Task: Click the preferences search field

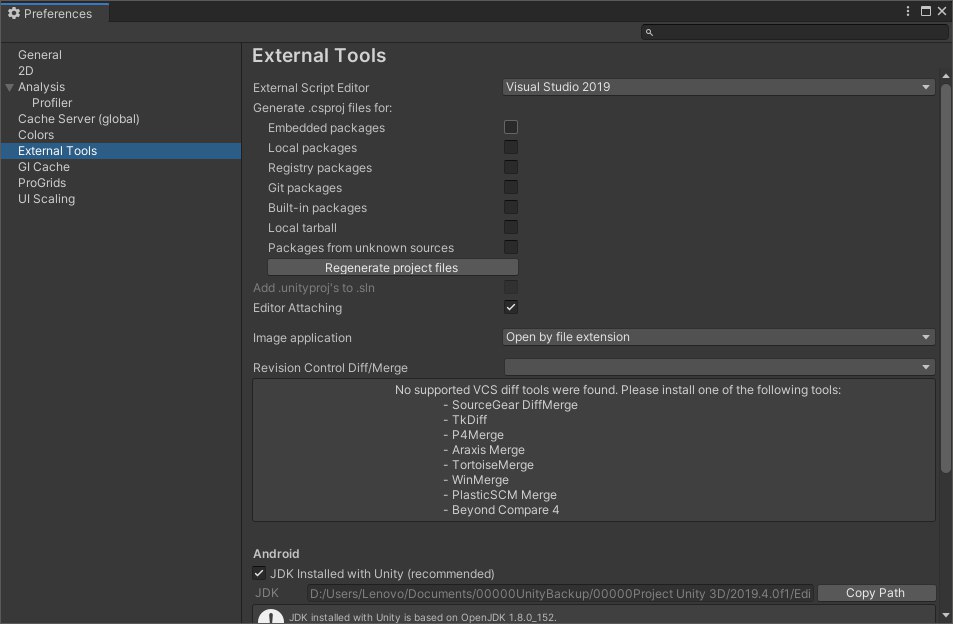Action: [x=794, y=32]
